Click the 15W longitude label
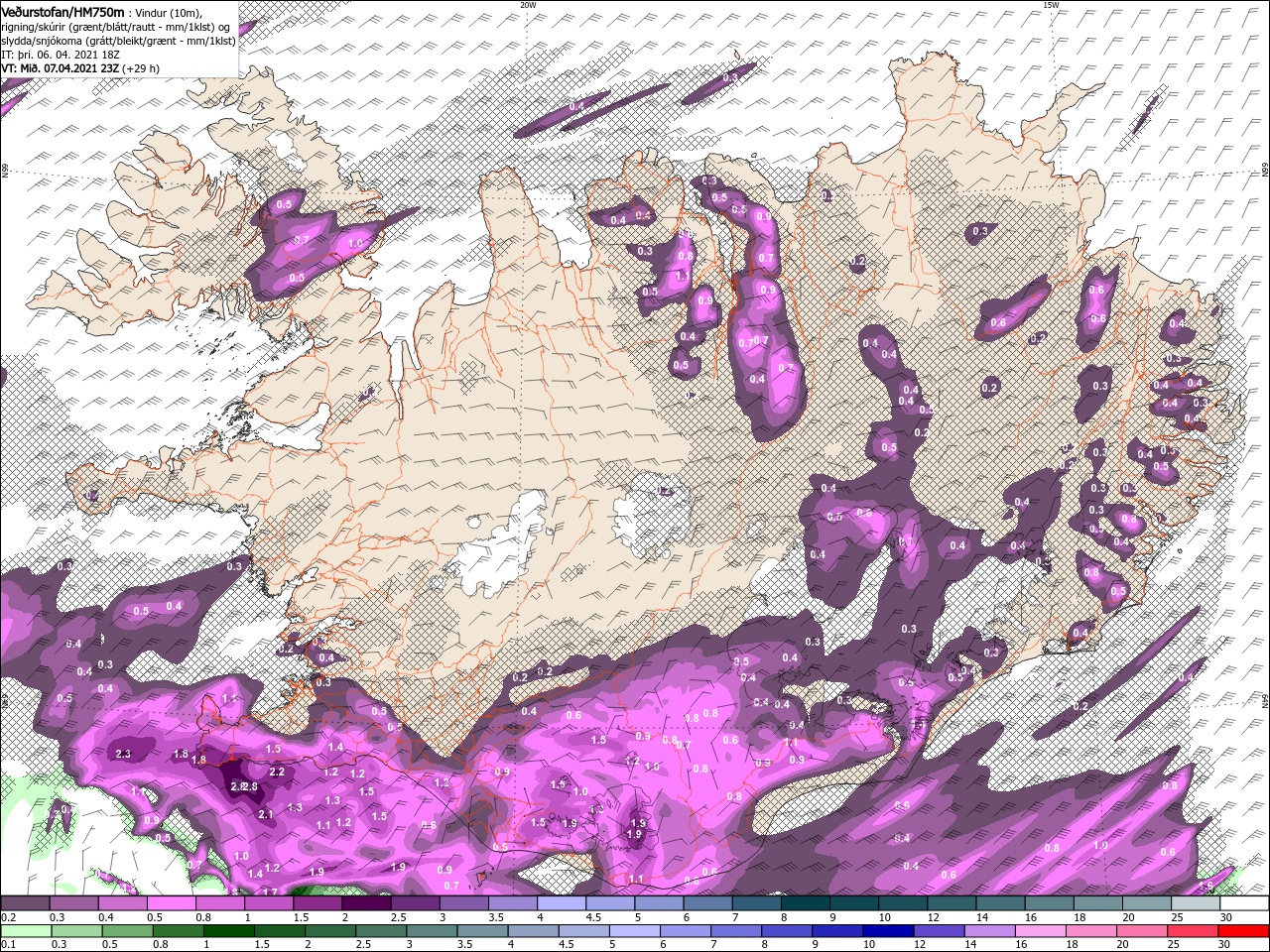The height and width of the screenshot is (952, 1270). (1051, 5)
